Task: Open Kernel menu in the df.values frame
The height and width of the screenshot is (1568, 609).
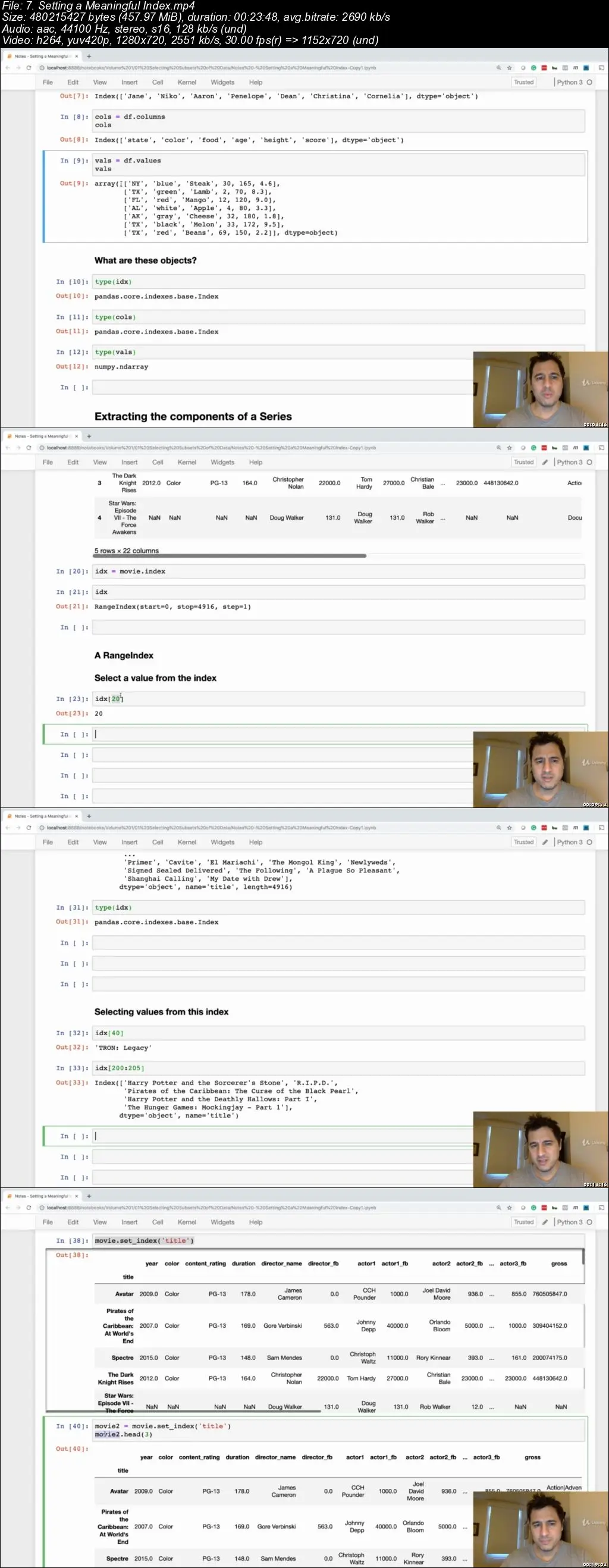Action: (x=187, y=82)
